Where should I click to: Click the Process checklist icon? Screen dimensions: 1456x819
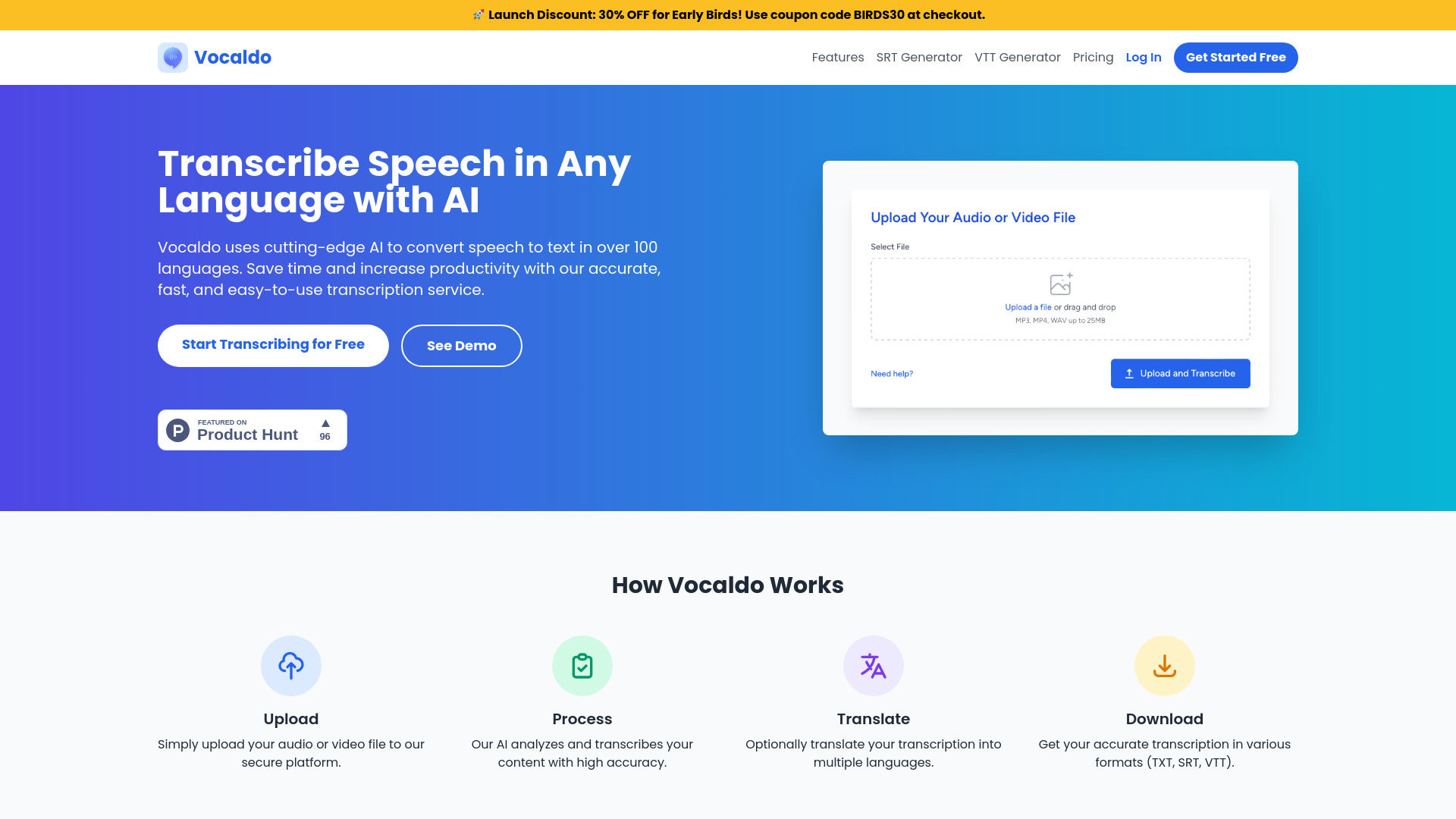(582, 666)
